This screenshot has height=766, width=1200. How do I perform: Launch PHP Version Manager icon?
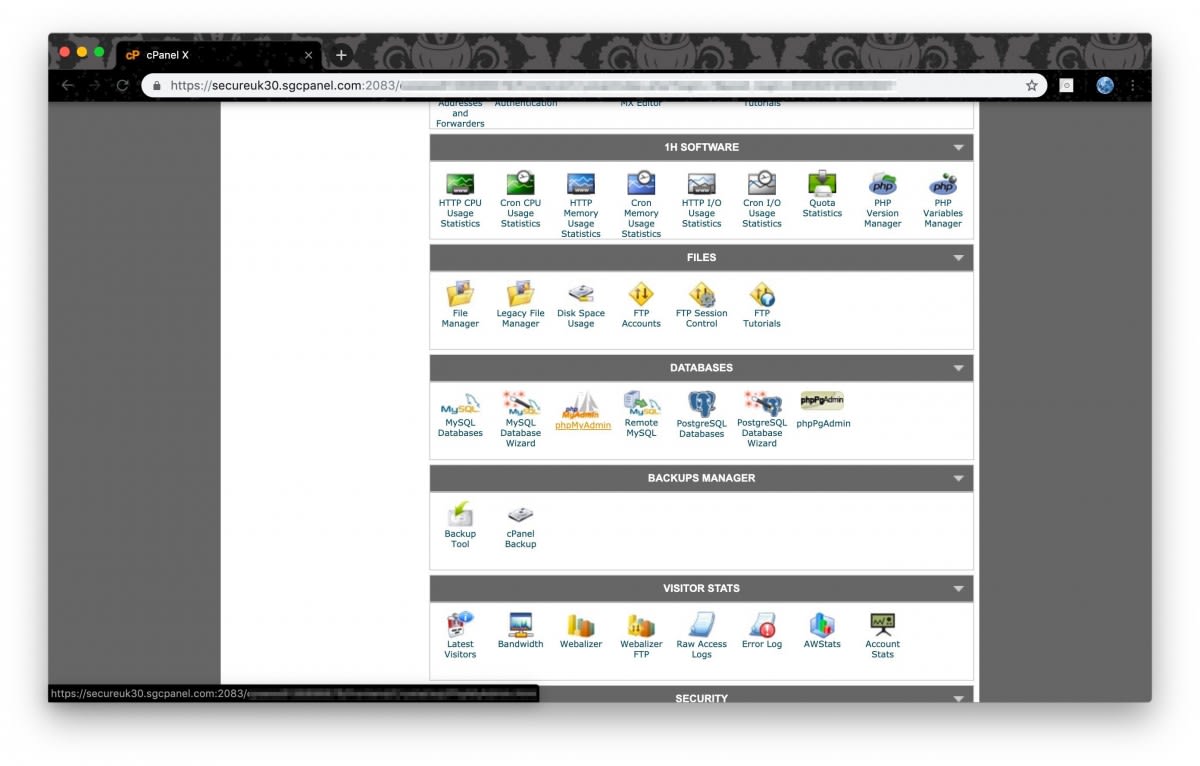[883, 184]
